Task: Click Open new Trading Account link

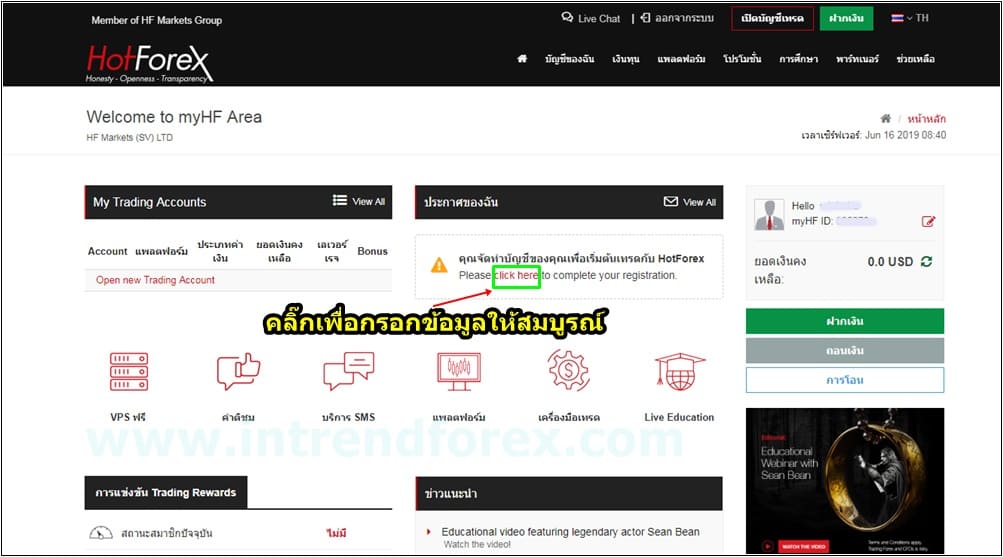Action: click(155, 280)
